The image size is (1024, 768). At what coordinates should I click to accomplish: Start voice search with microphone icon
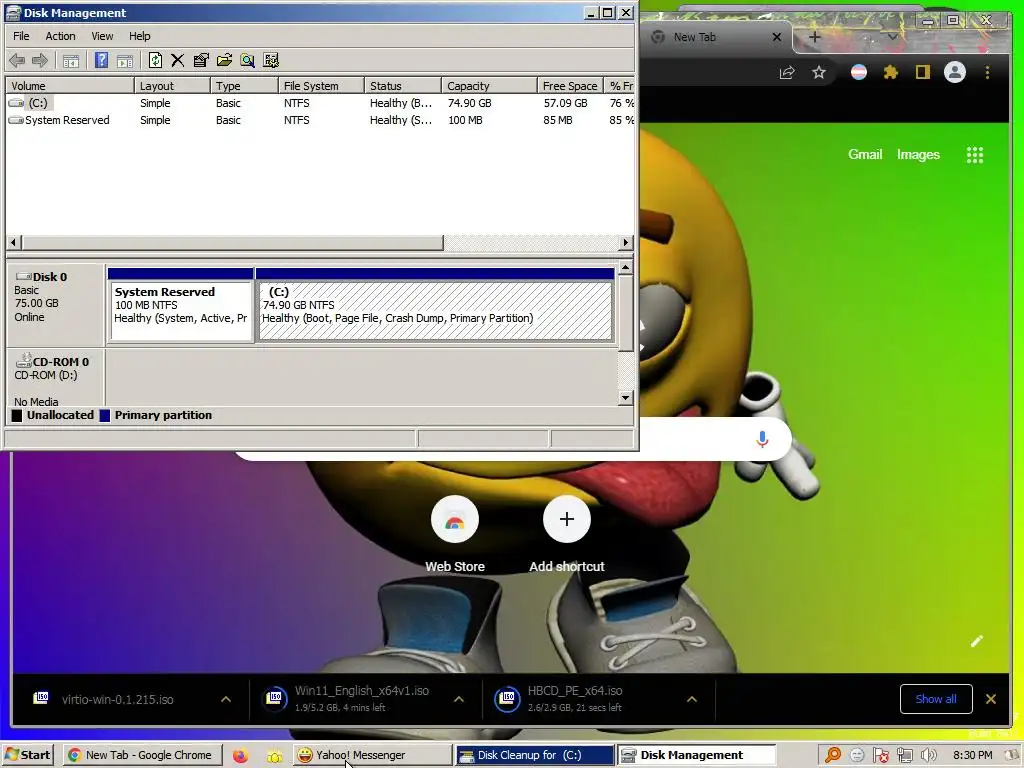click(x=761, y=439)
